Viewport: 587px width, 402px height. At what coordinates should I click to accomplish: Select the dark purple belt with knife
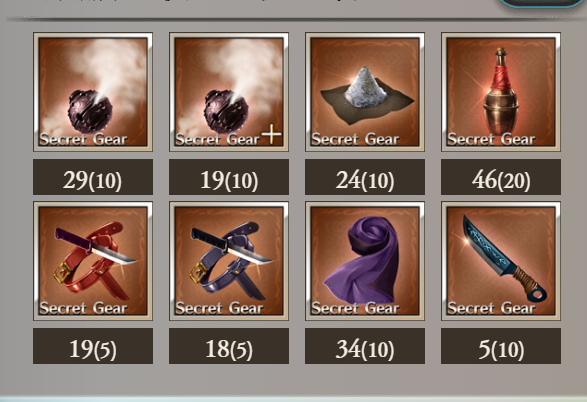click(x=229, y=261)
